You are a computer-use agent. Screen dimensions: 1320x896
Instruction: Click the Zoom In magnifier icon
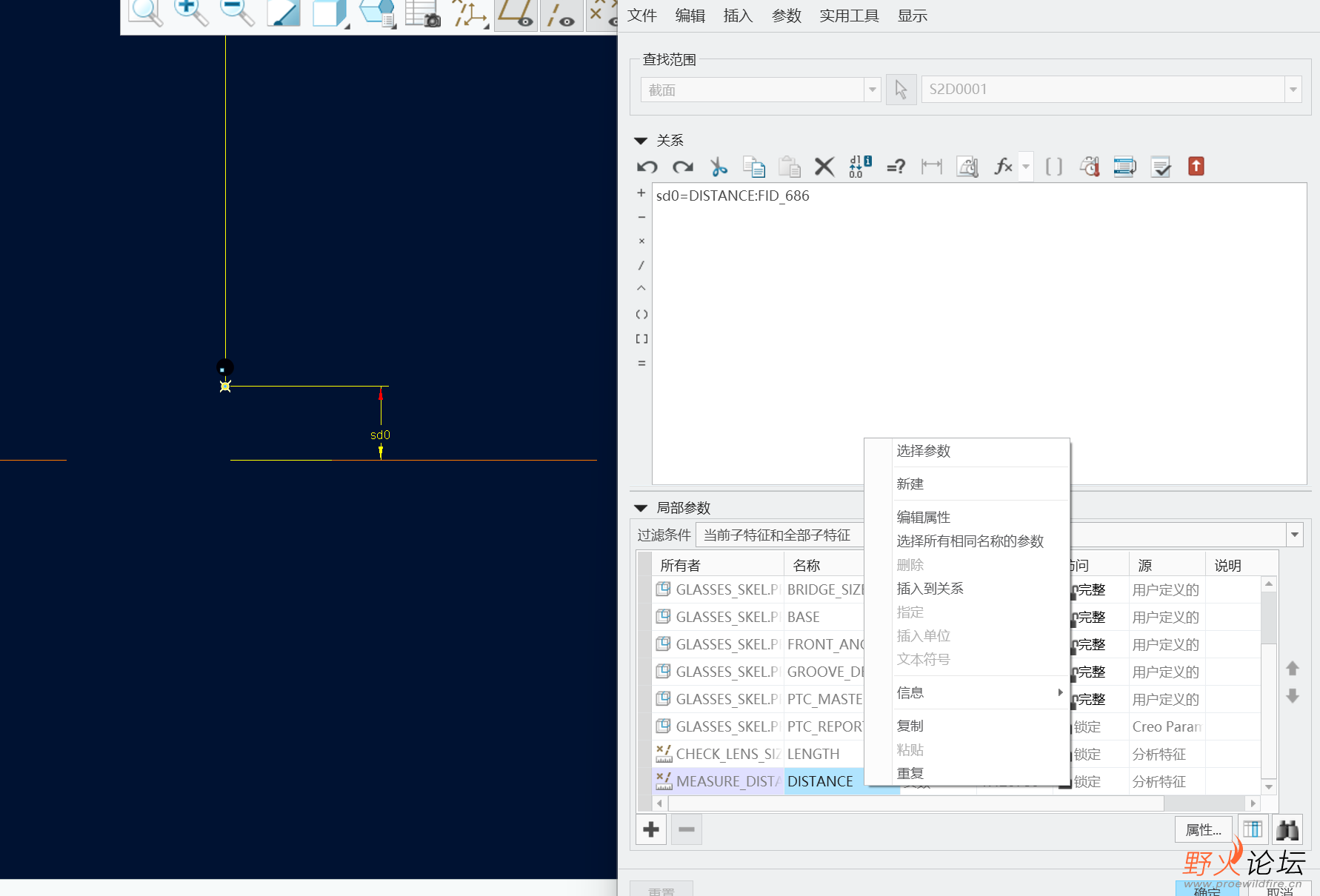tap(190, 13)
